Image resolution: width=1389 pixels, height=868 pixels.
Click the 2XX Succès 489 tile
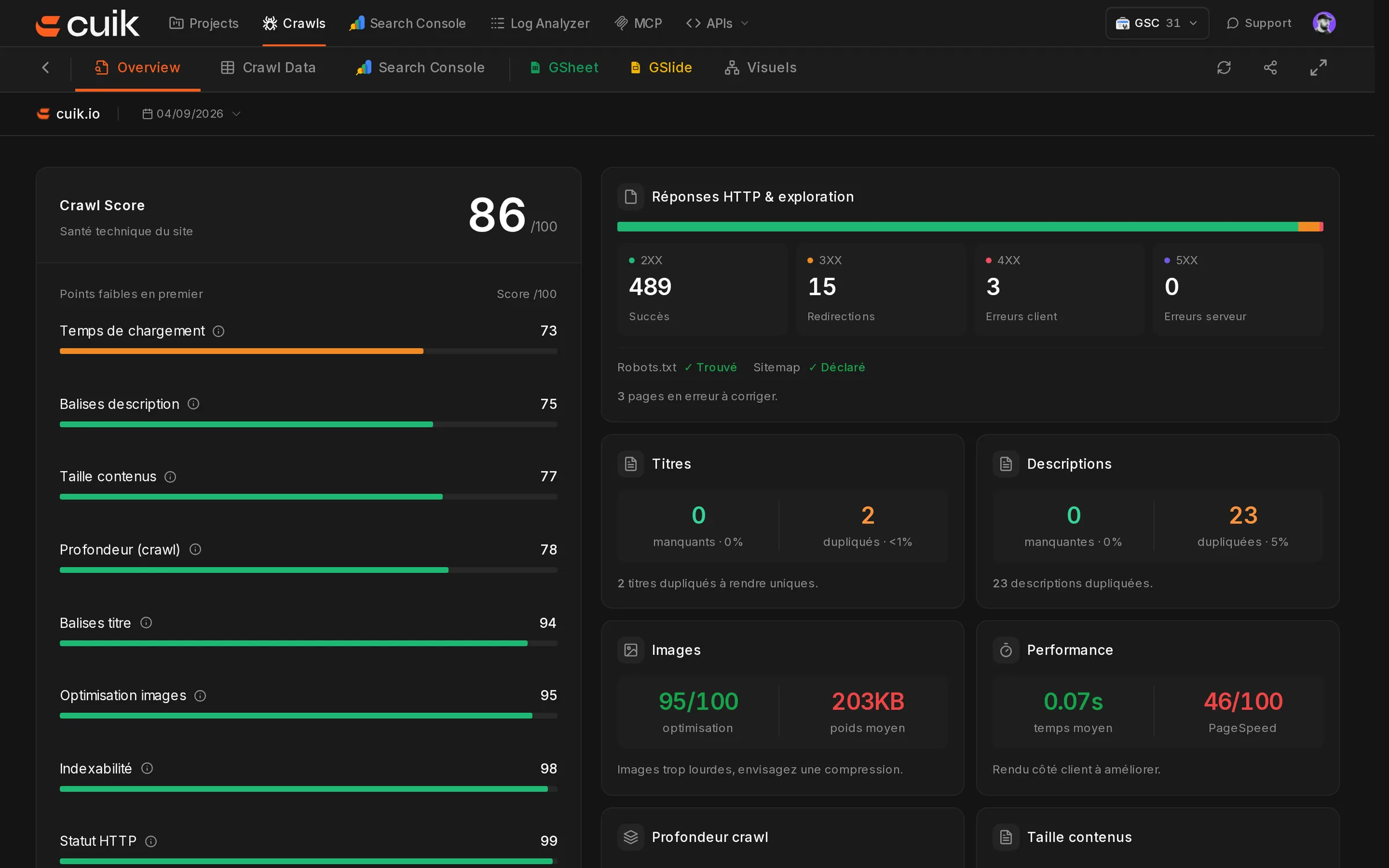click(703, 289)
